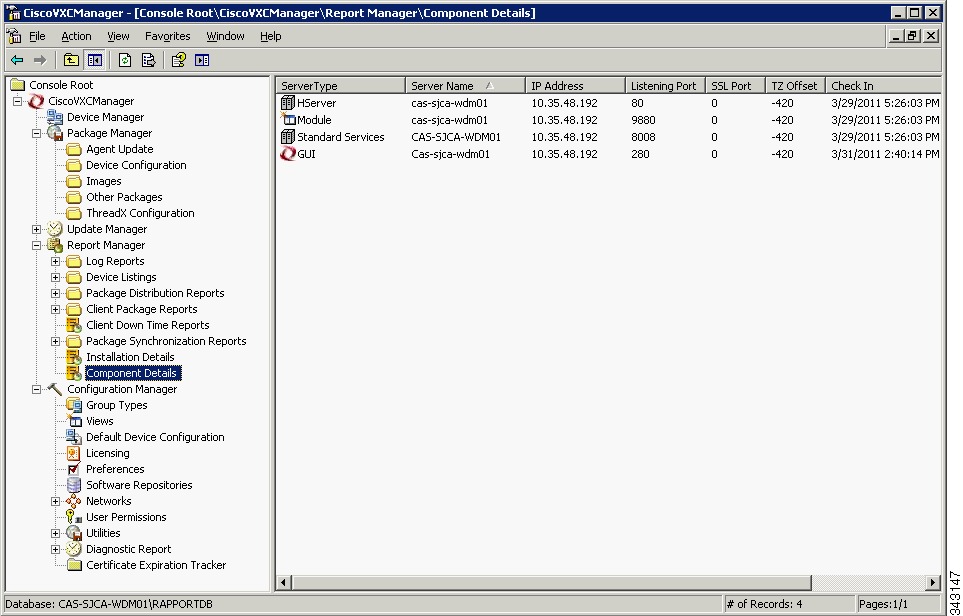
Task: Open the Help toolbar button
Action: (179, 60)
